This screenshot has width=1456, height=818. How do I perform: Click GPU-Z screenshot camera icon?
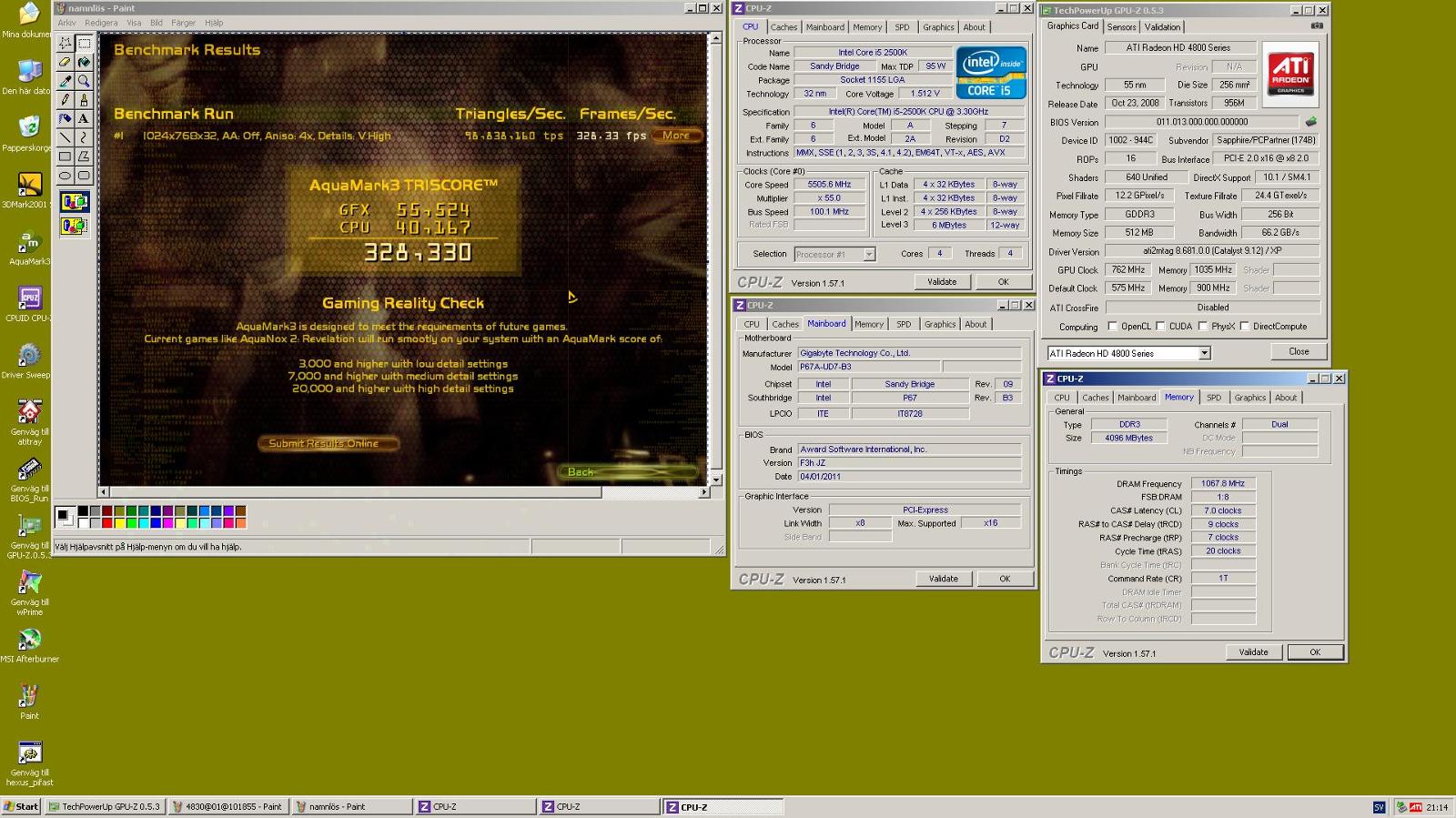click(x=1316, y=26)
